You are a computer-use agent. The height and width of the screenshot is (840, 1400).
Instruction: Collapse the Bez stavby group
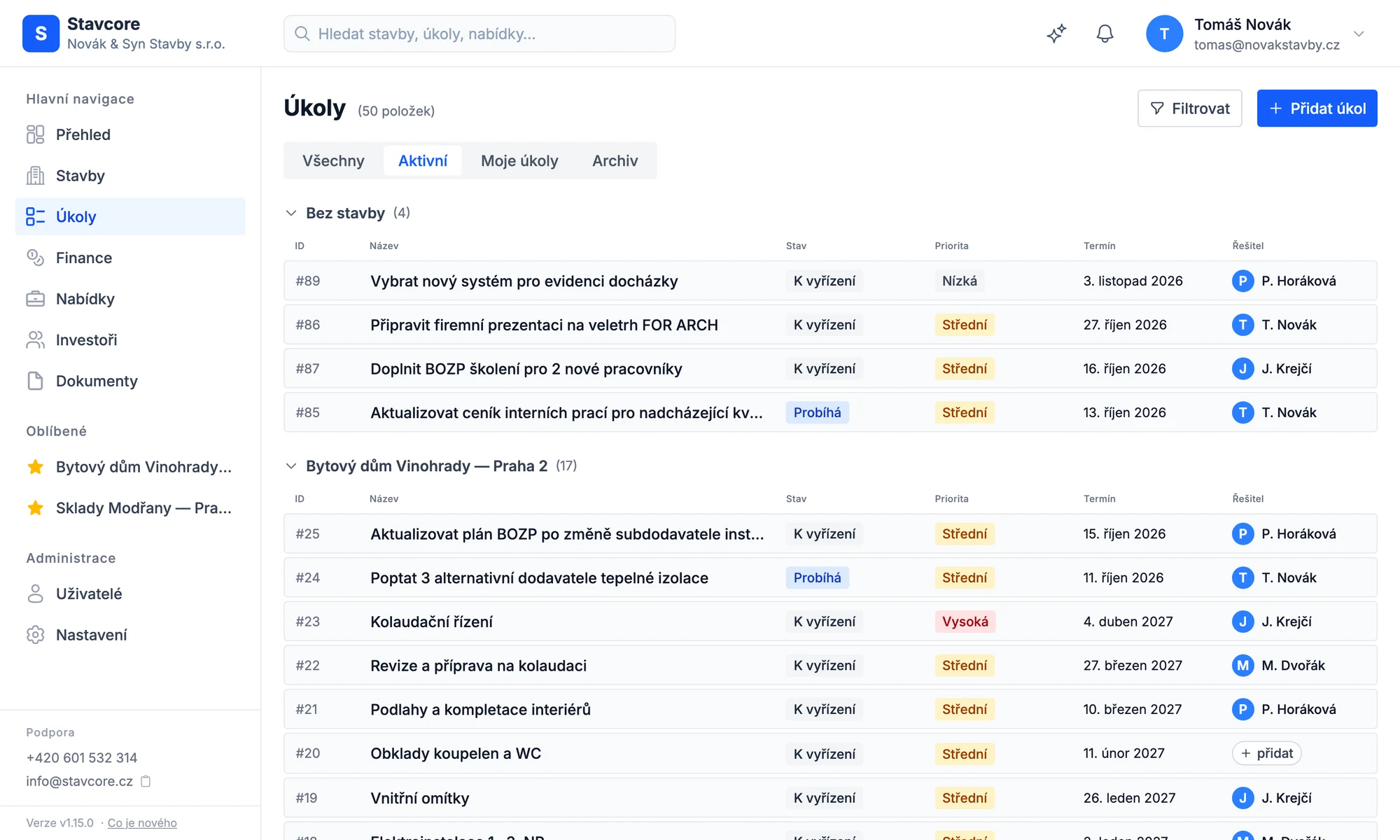pyautogui.click(x=291, y=213)
